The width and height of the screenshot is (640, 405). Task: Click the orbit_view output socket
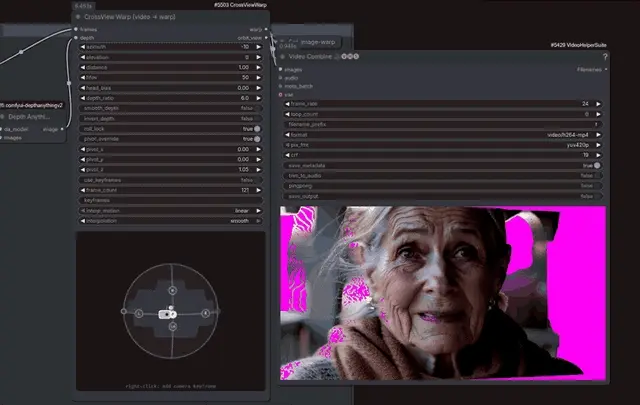[266, 38]
